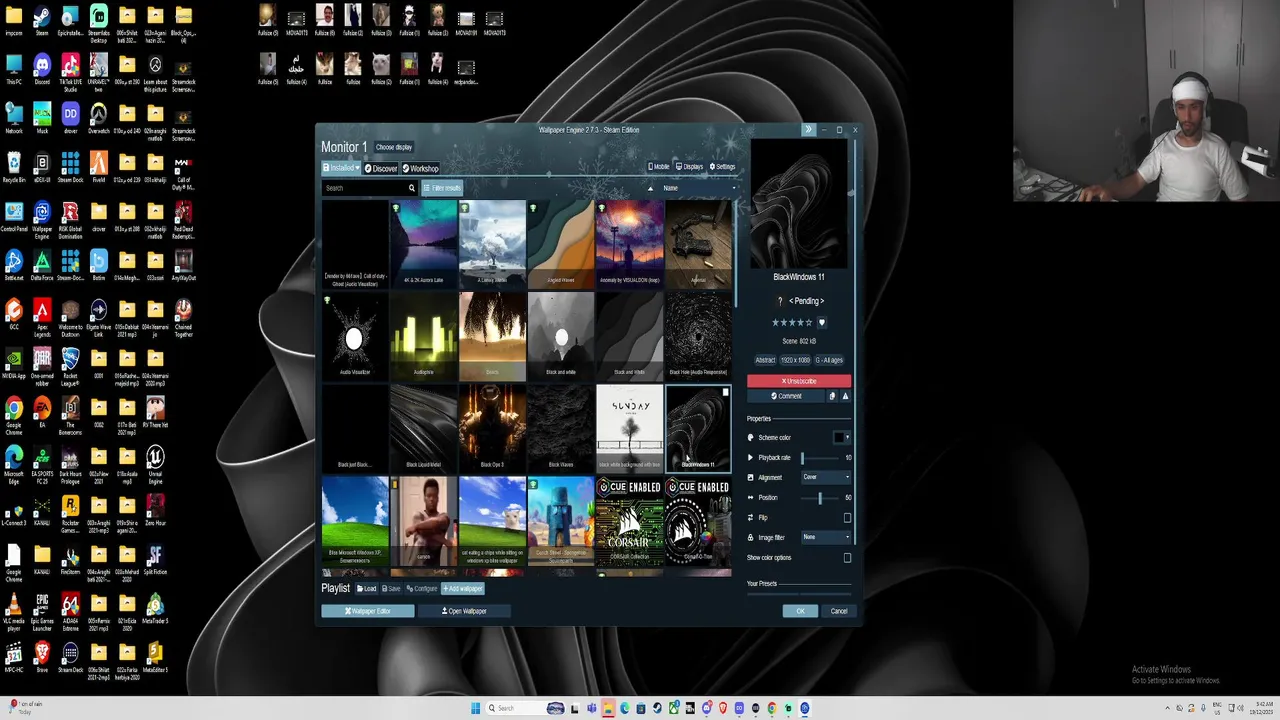Open the Wallpaper Editor
Viewport: 1280px width, 720px height.
coord(367,611)
